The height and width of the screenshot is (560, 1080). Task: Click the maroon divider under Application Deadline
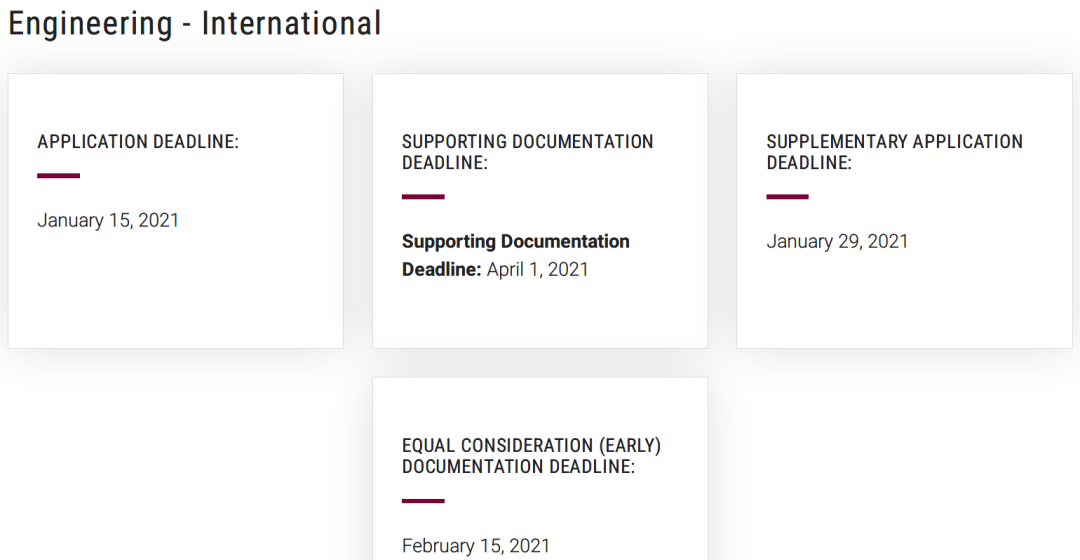coord(59,176)
